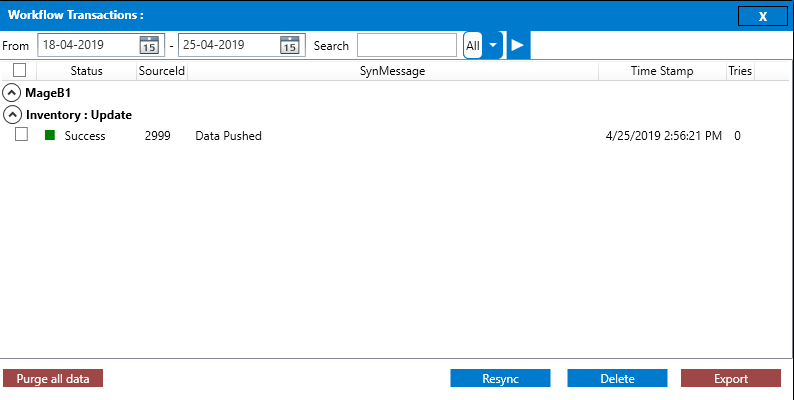Focus the Search text field
Image resolution: width=794 pixels, height=400 pixels.
(x=406, y=45)
